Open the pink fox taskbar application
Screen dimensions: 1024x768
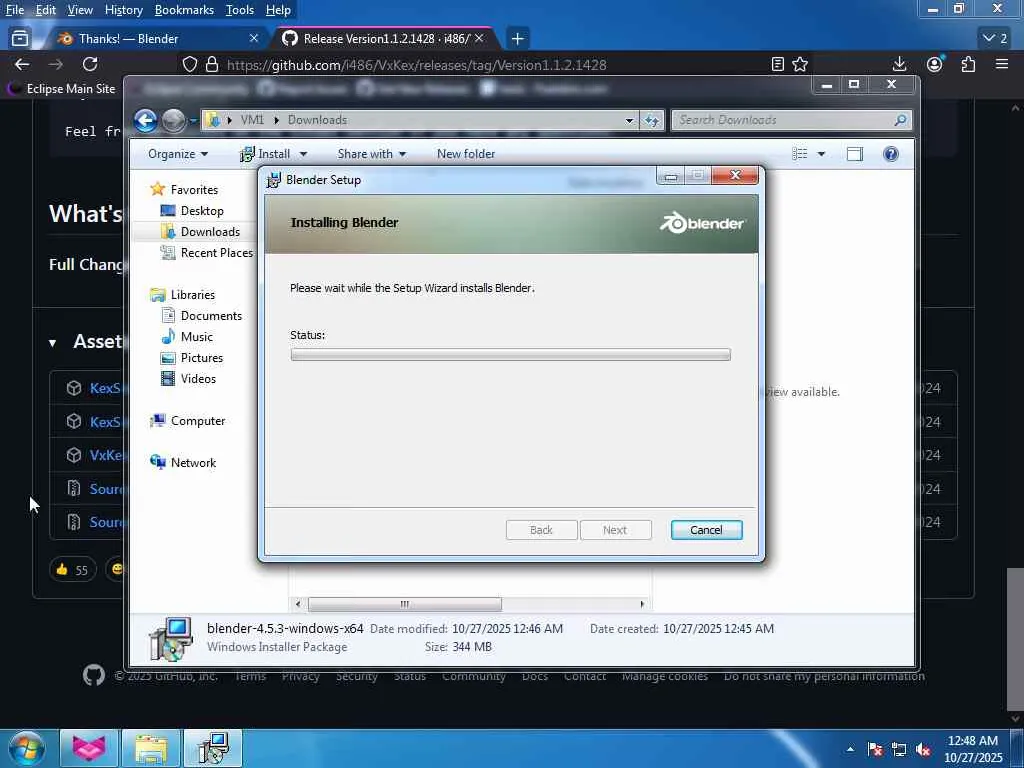(x=89, y=748)
